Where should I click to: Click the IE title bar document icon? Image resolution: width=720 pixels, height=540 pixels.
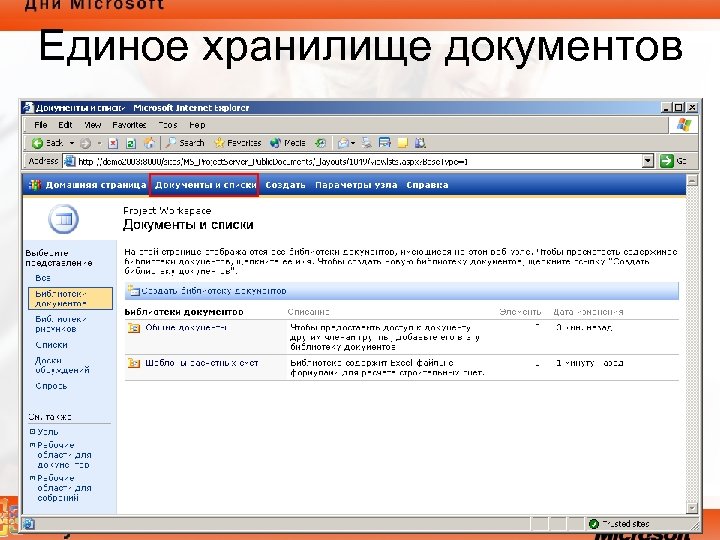point(28,108)
